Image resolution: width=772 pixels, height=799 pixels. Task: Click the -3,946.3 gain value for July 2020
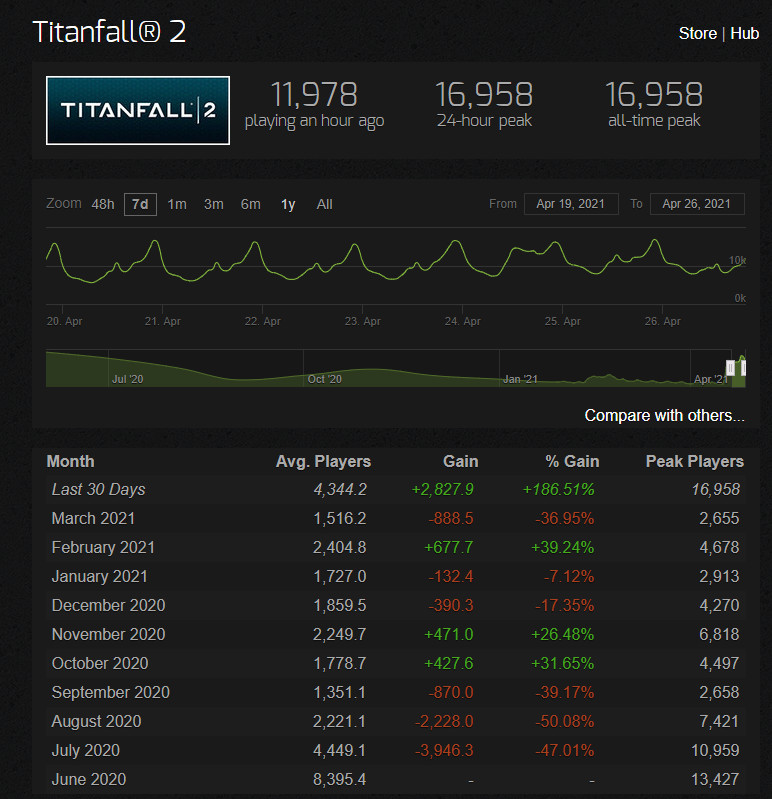click(444, 751)
